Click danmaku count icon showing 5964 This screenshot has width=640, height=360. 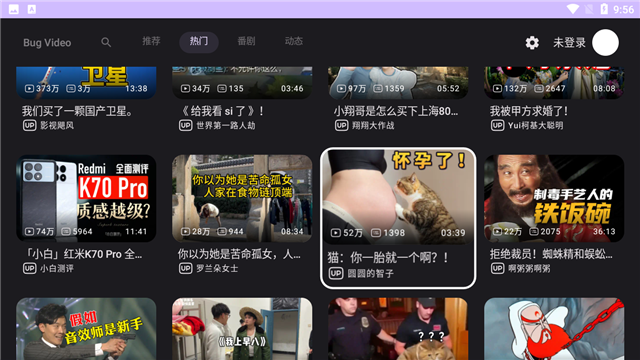coord(66,231)
